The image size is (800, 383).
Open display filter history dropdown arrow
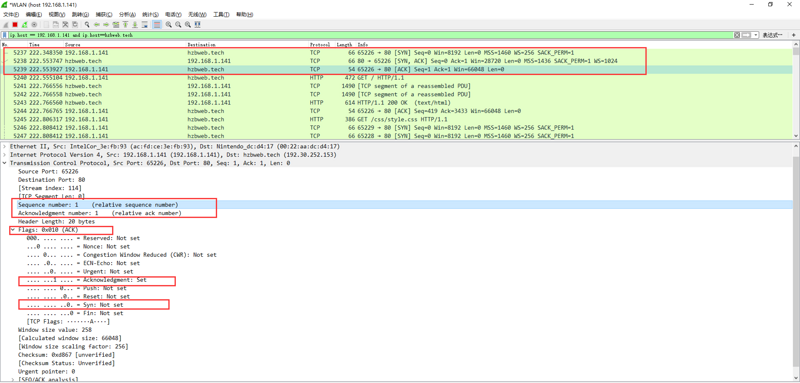(756, 35)
